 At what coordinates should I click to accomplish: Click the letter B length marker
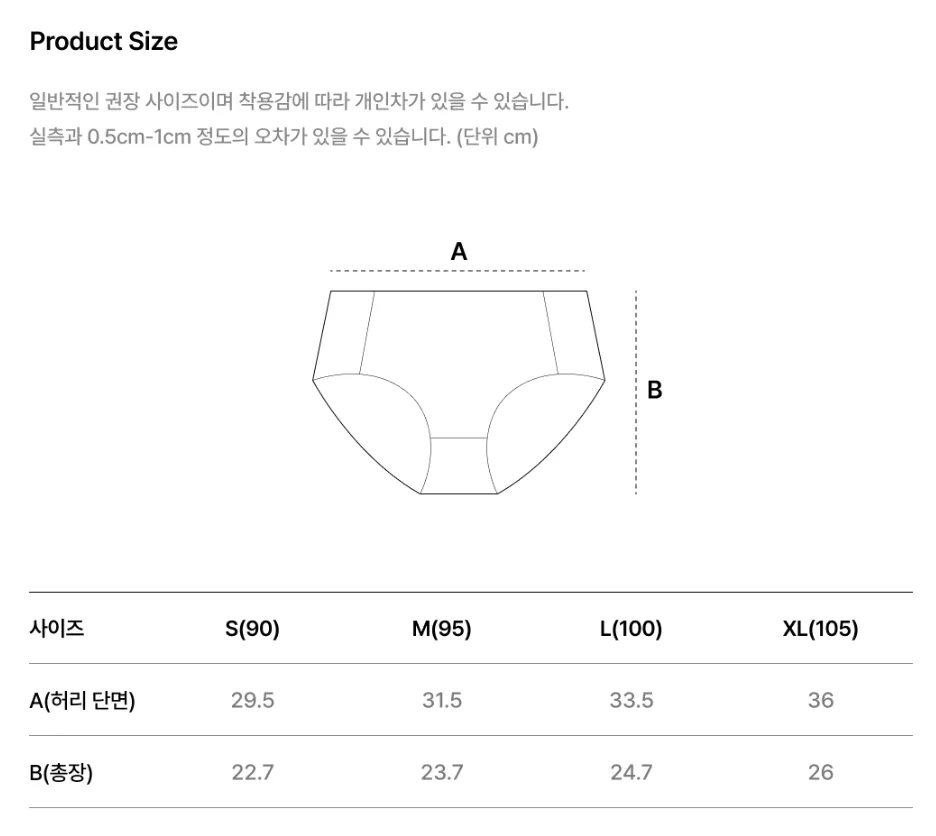point(655,390)
